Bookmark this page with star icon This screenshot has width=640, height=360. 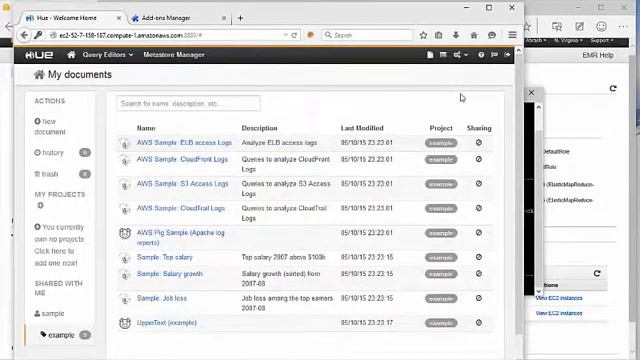(x=423, y=35)
